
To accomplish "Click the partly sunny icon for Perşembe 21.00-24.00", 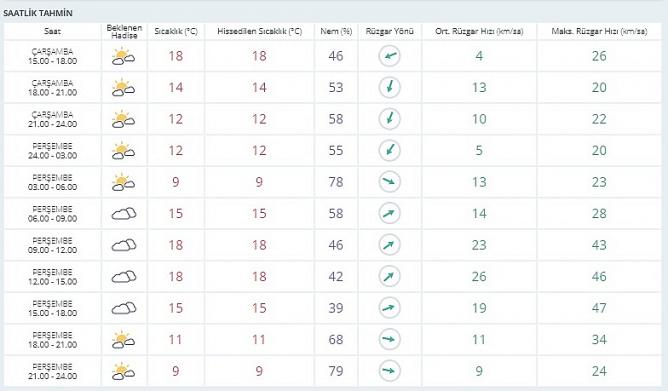I will 124,371.
